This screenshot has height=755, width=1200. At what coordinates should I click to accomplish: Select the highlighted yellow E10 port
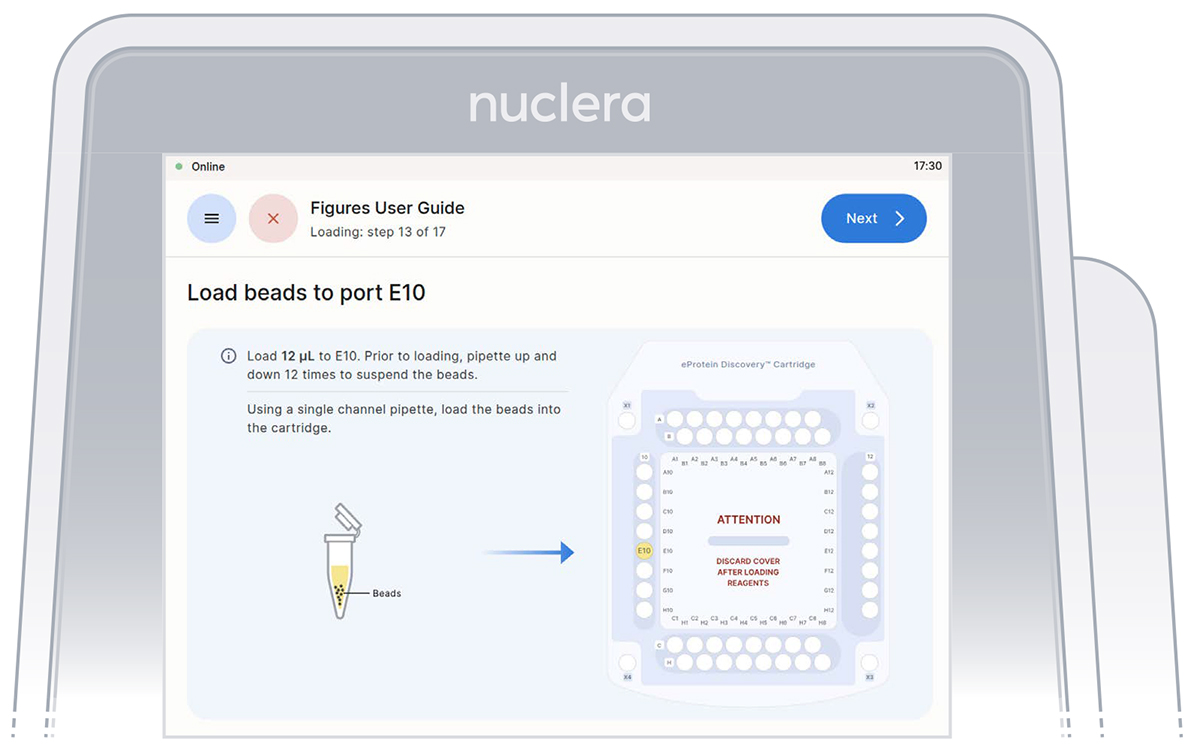[644, 551]
